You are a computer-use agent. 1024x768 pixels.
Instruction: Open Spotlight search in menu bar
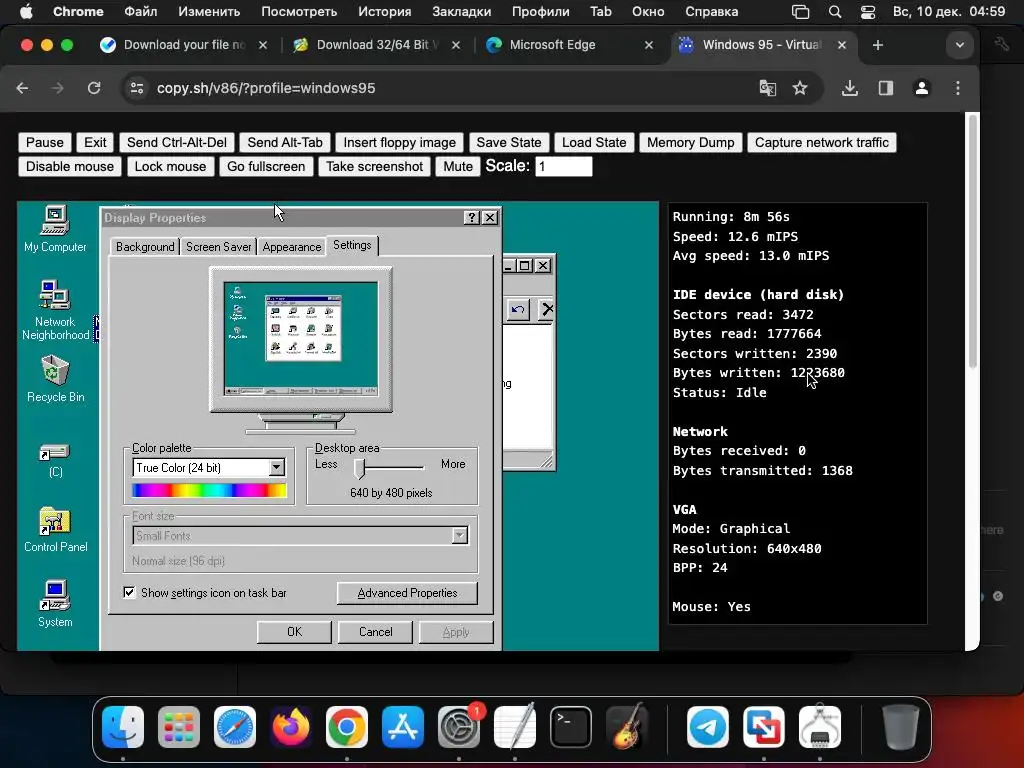tap(835, 12)
